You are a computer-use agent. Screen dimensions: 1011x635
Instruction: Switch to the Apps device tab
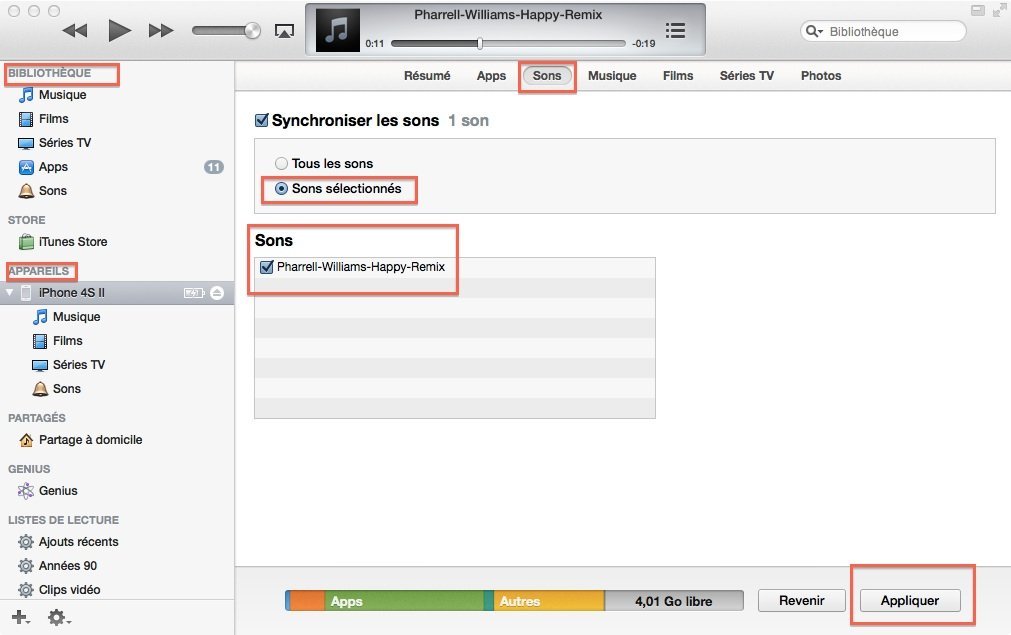(491, 75)
